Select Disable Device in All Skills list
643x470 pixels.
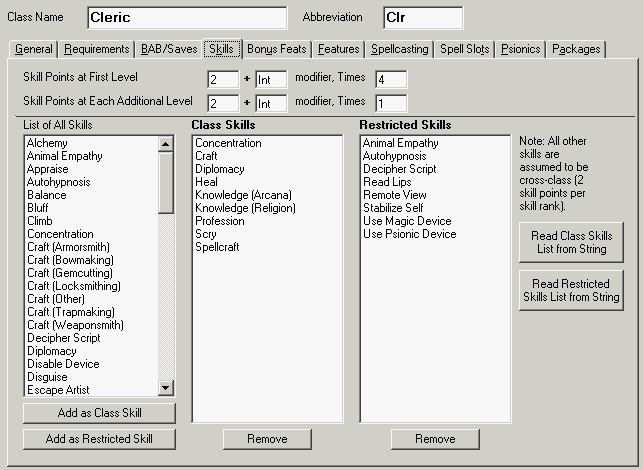[61, 364]
